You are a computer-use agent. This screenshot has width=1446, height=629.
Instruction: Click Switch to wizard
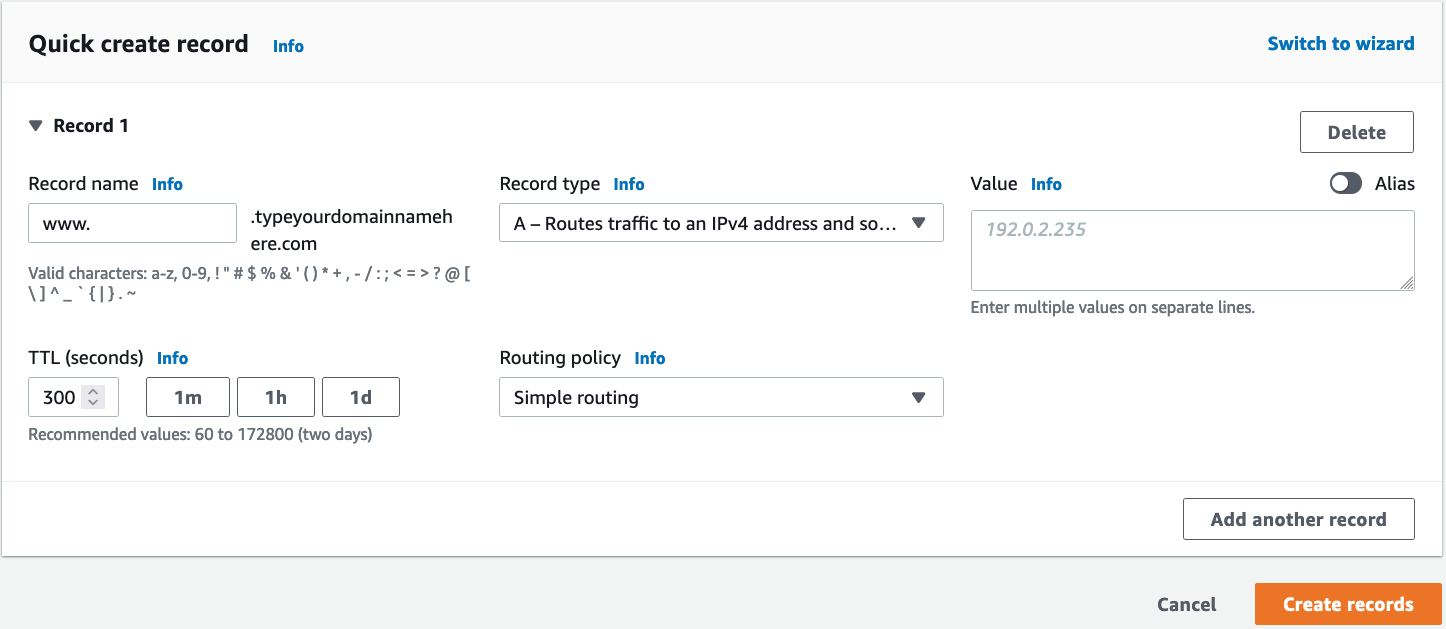[1341, 43]
